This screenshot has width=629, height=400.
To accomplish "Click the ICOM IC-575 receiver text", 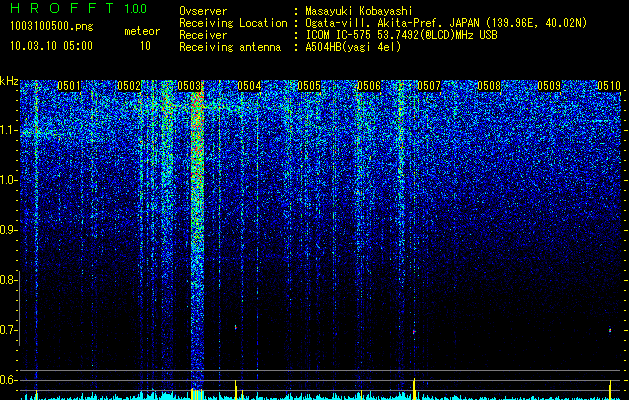I will point(401,35).
